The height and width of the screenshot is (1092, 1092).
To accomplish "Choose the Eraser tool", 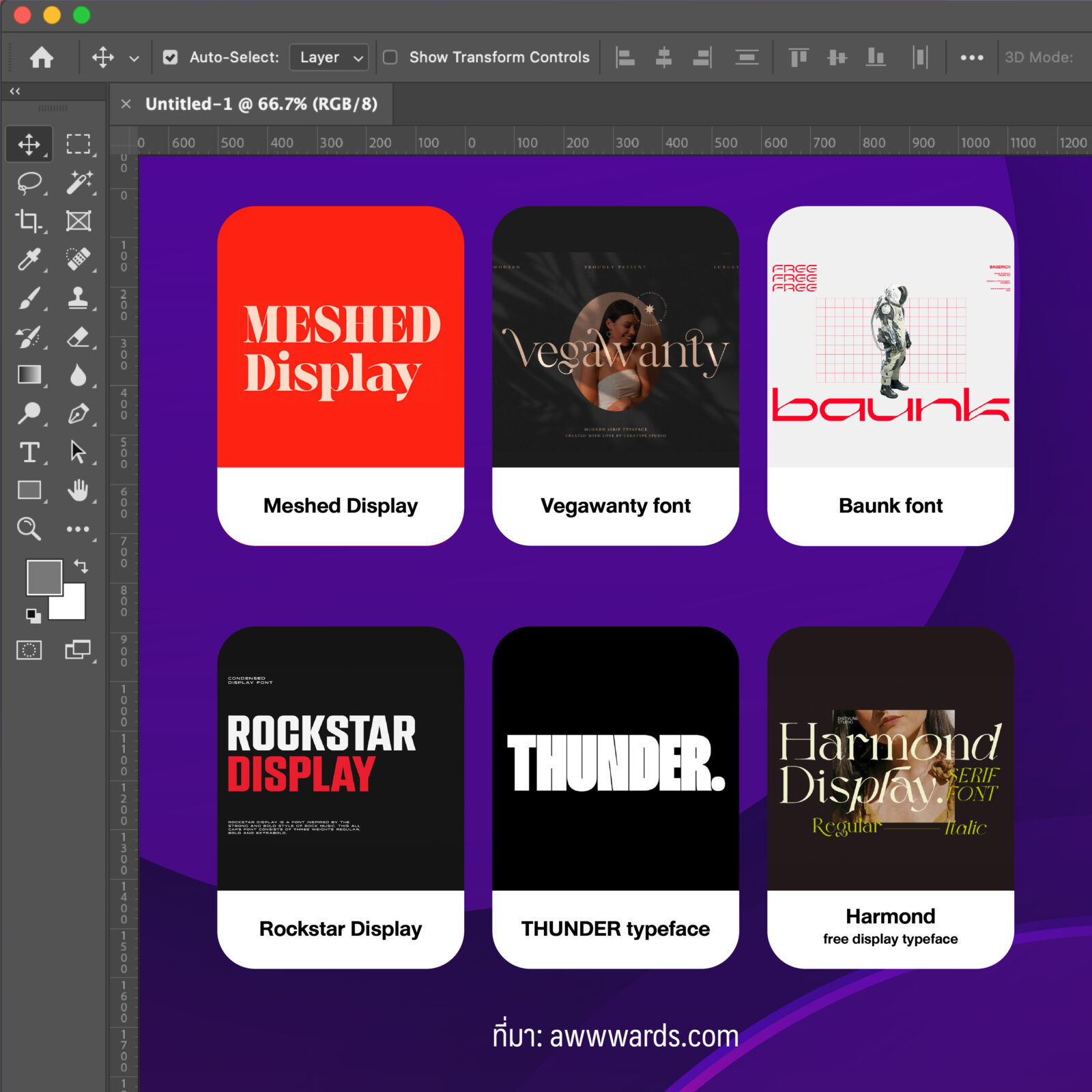I will coord(78,336).
